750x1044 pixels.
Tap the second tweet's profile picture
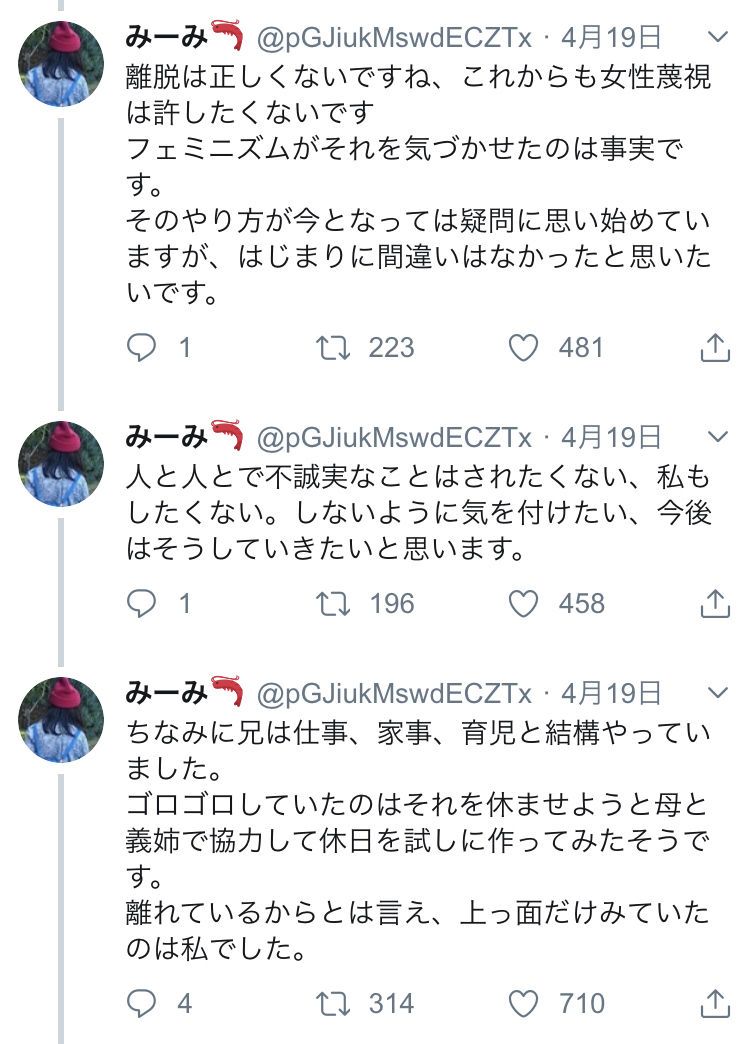point(61,463)
